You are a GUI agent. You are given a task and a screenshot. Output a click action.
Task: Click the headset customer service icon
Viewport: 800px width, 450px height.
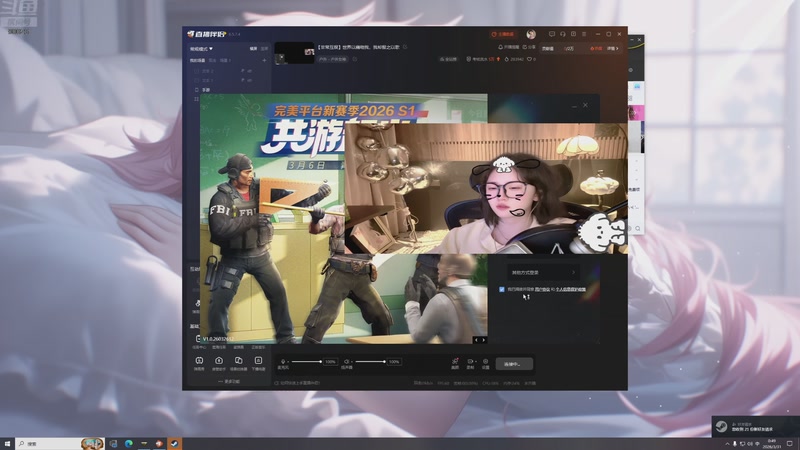coord(562,34)
